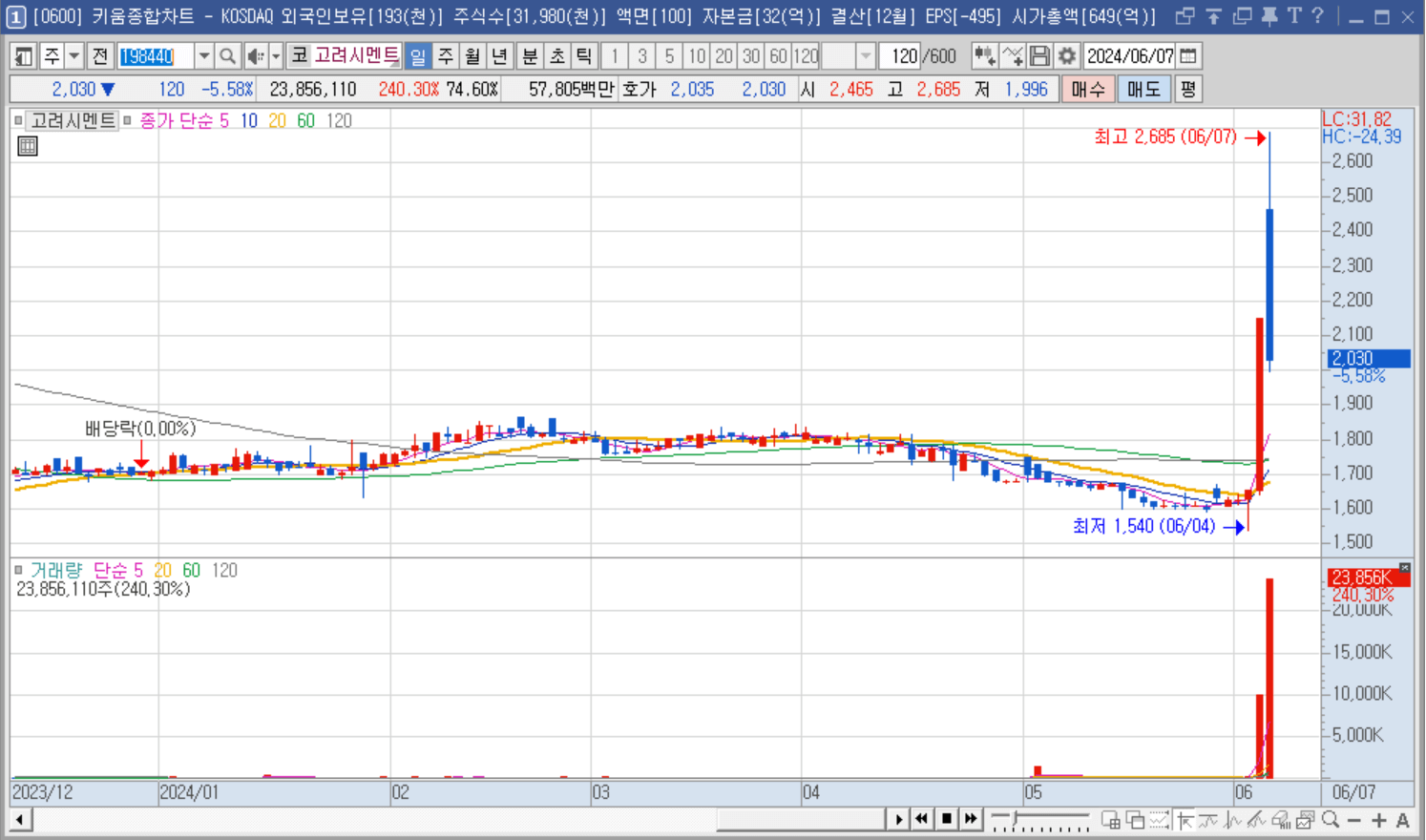Click the left panel toggle icon in toolbar

(x=24, y=56)
